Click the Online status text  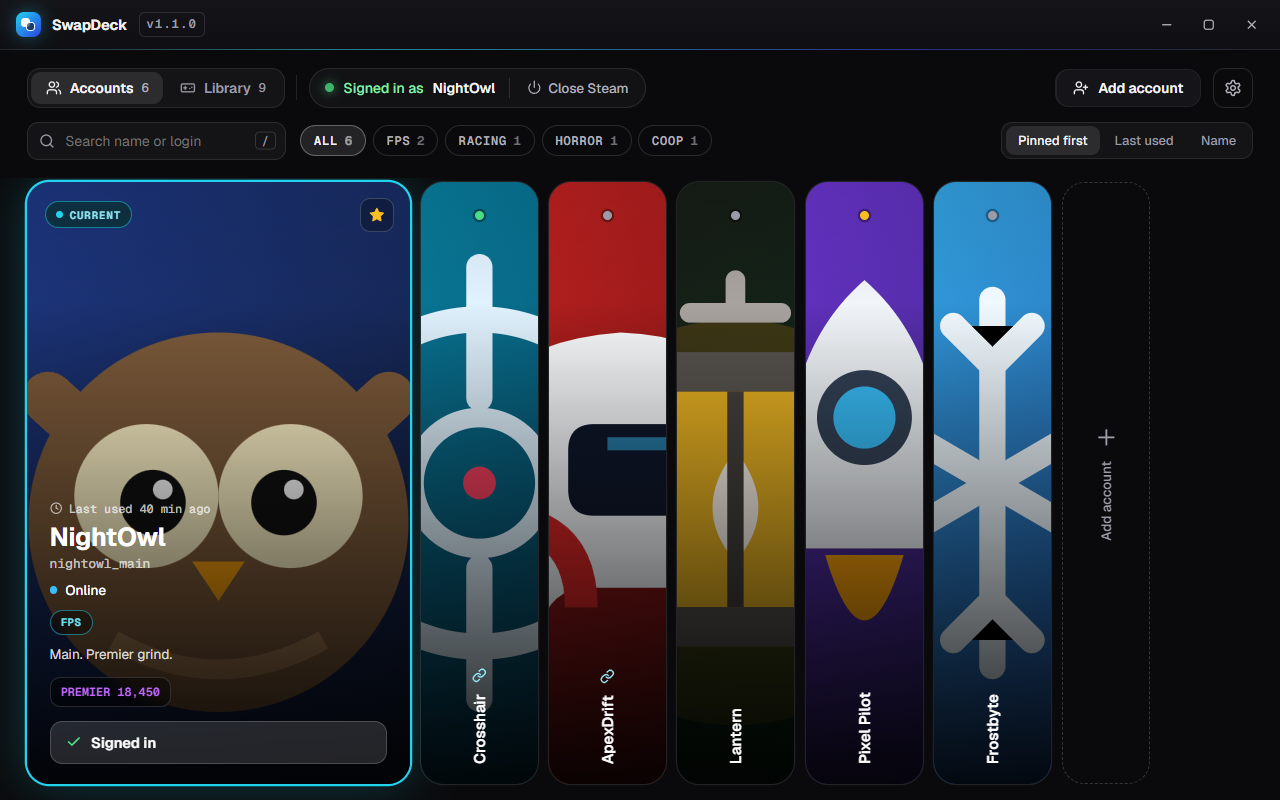tap(85, 590)
